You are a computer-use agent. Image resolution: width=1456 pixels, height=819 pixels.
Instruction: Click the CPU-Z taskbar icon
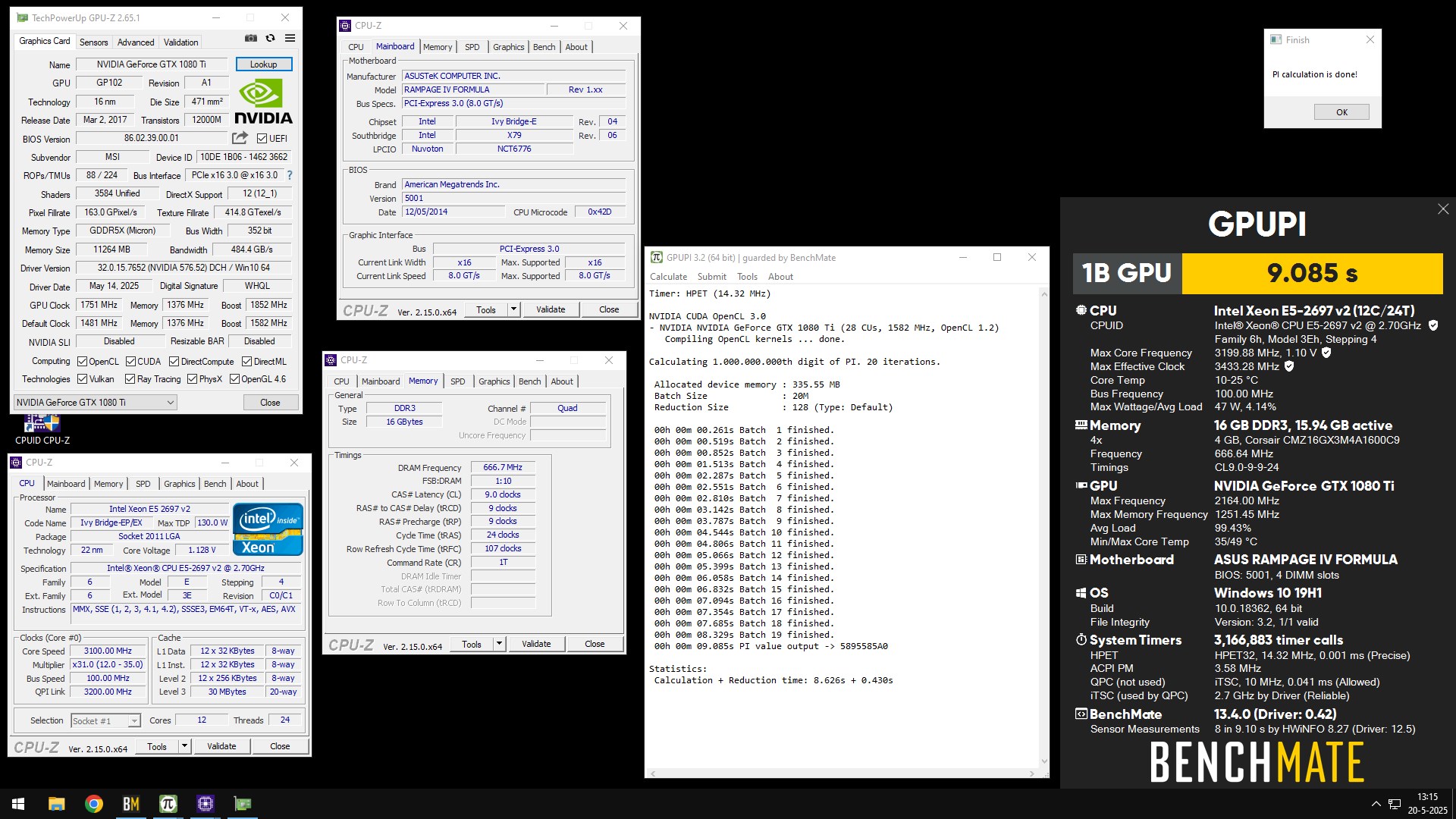pyautogui.click(x=206, y=804)
